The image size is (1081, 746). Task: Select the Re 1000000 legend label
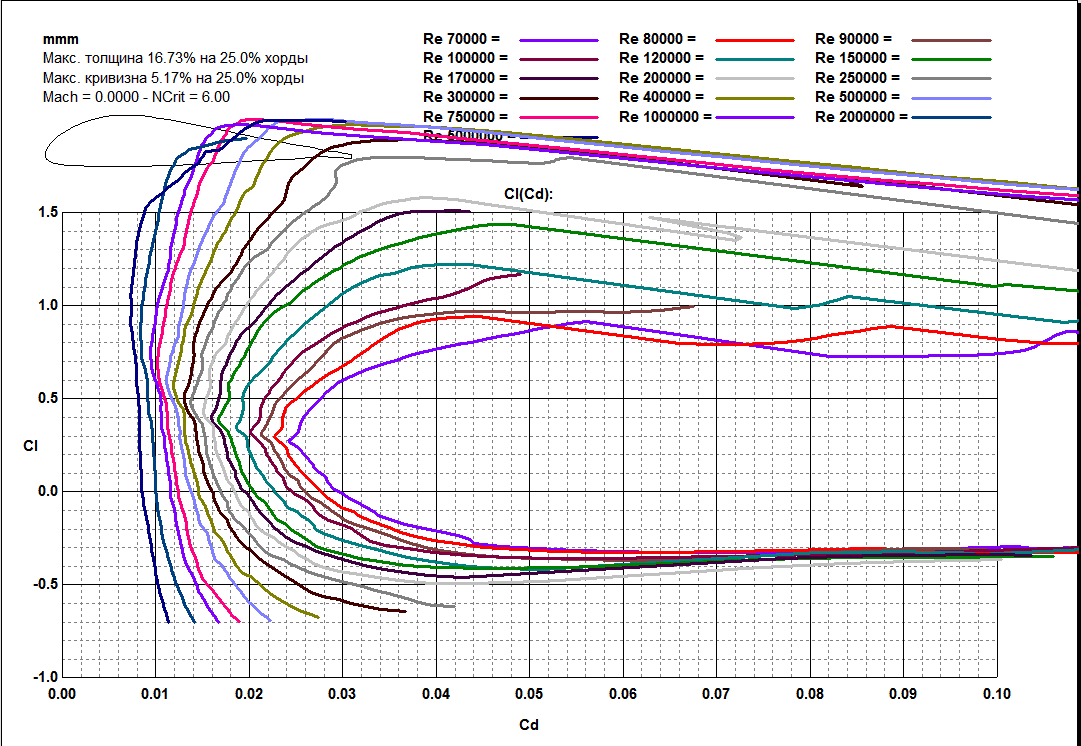click(666, 116)
